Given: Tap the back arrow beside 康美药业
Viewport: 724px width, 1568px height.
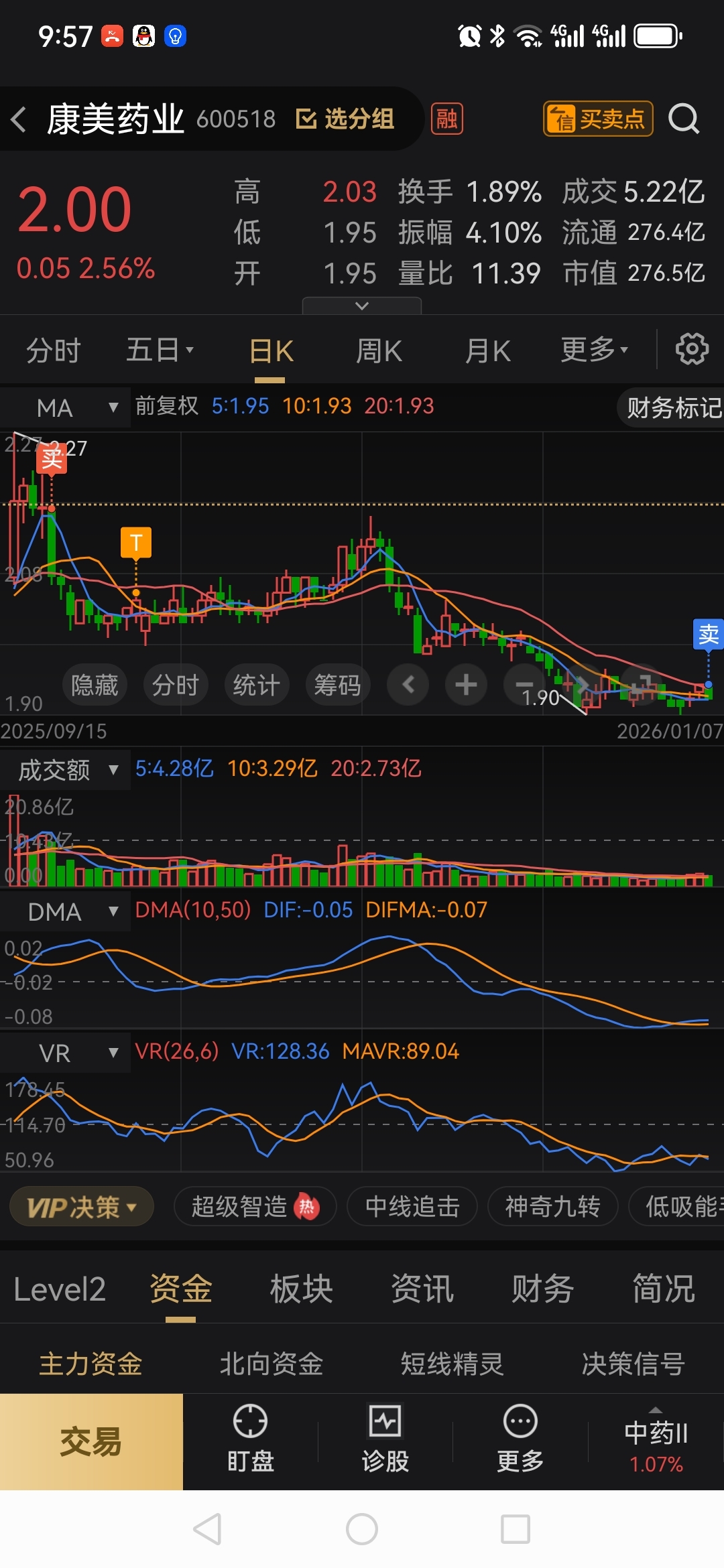Looking at the screenshot, I should (19, 119).
